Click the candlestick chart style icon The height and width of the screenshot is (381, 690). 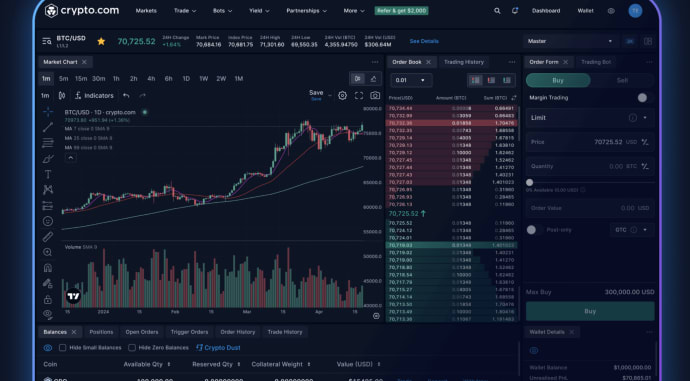[62, 95]
